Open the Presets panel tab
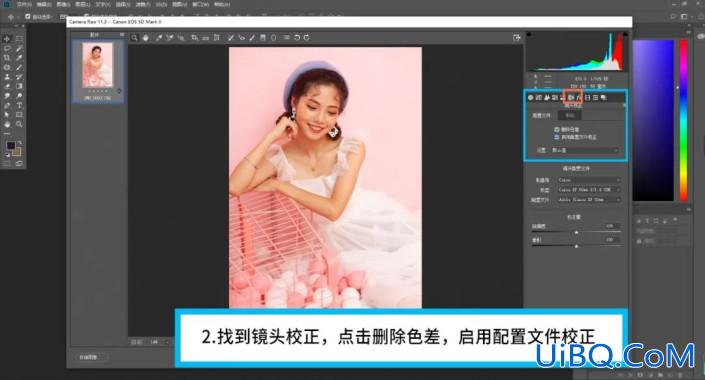Viewport: 705px width, 380px height. pyautogui.click(x=595, y=98)
